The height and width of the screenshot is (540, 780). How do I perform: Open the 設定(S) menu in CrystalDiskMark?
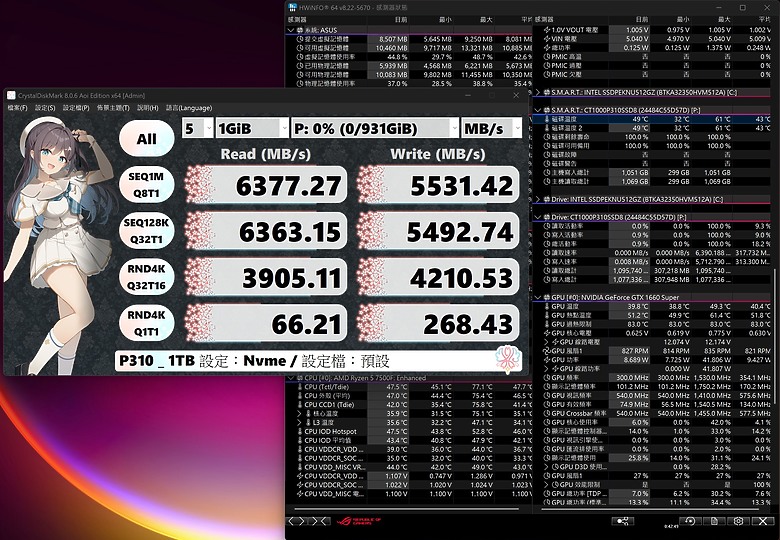click(45, 108)
